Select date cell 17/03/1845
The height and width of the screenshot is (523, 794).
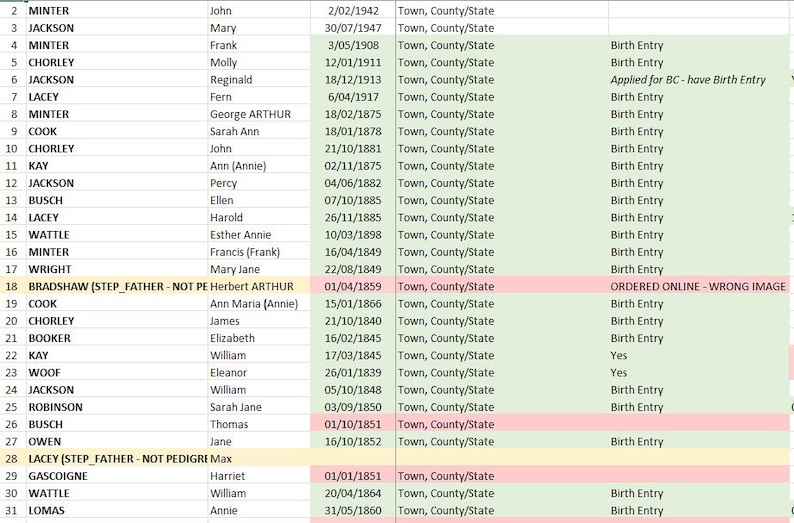(353, 355)
